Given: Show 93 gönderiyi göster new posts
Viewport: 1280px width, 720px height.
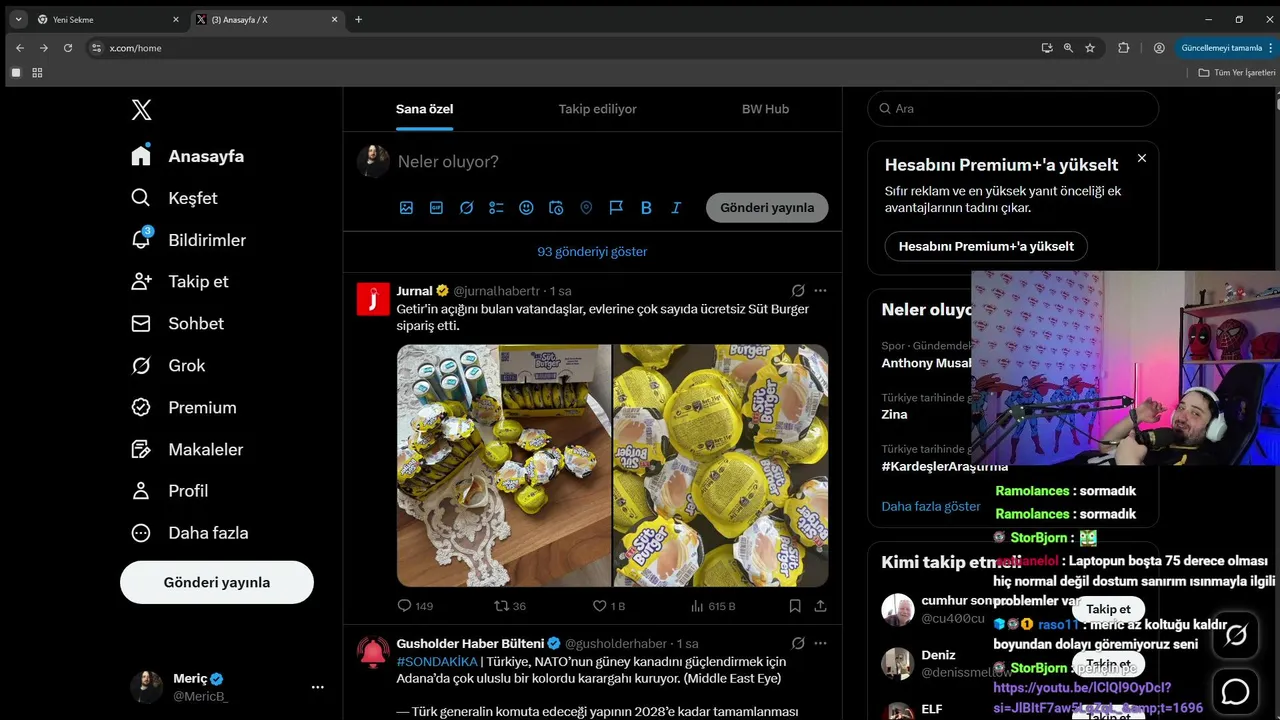Looking at the screenshot, I should tap(592, 252).
